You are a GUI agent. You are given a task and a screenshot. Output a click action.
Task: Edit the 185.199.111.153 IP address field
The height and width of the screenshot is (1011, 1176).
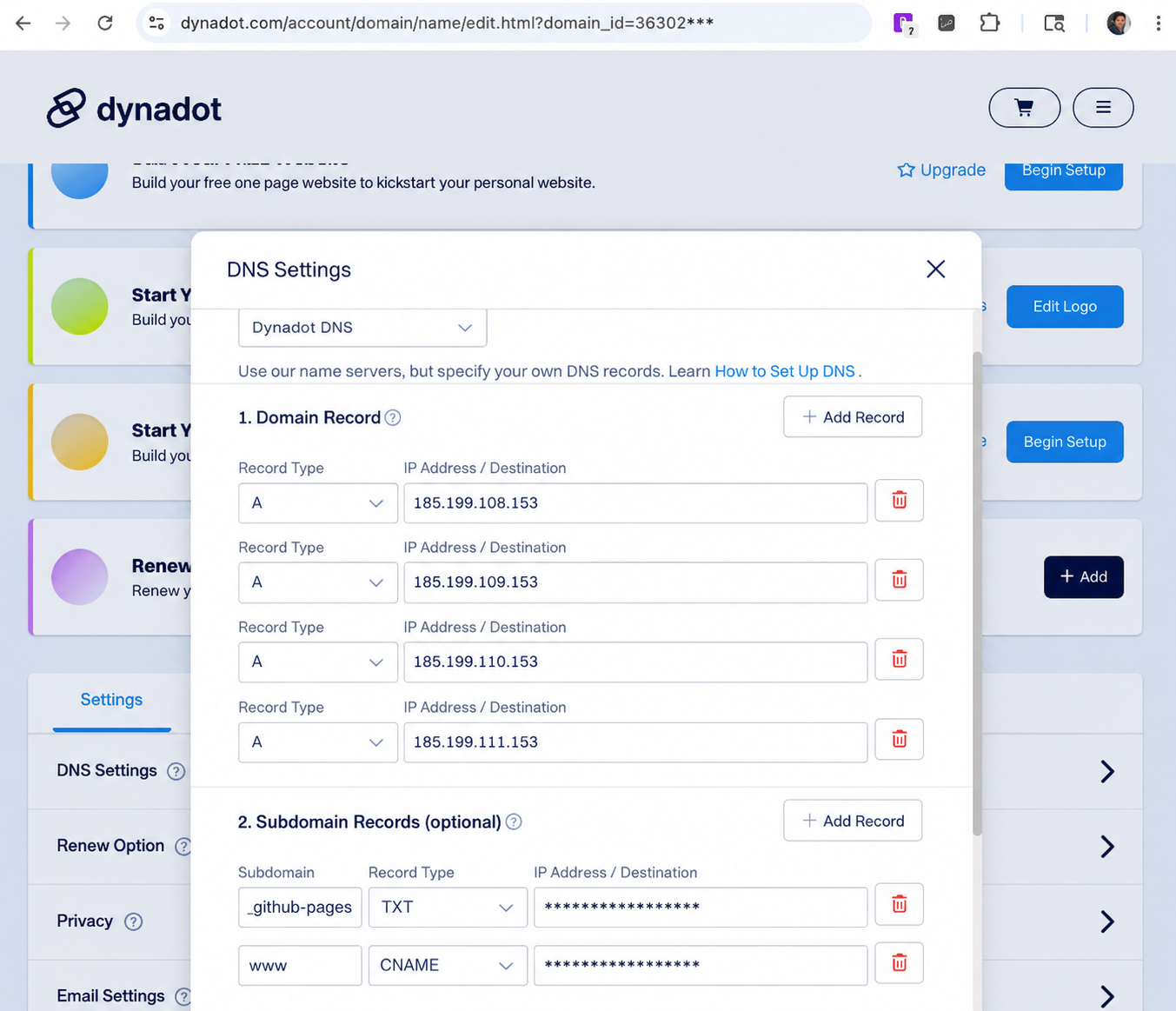(635, 742)
